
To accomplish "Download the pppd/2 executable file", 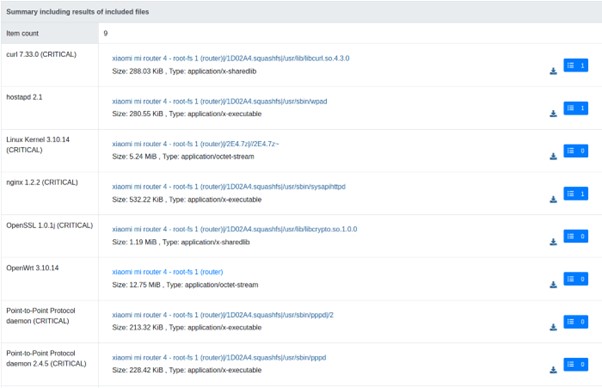I will (553, 327).
